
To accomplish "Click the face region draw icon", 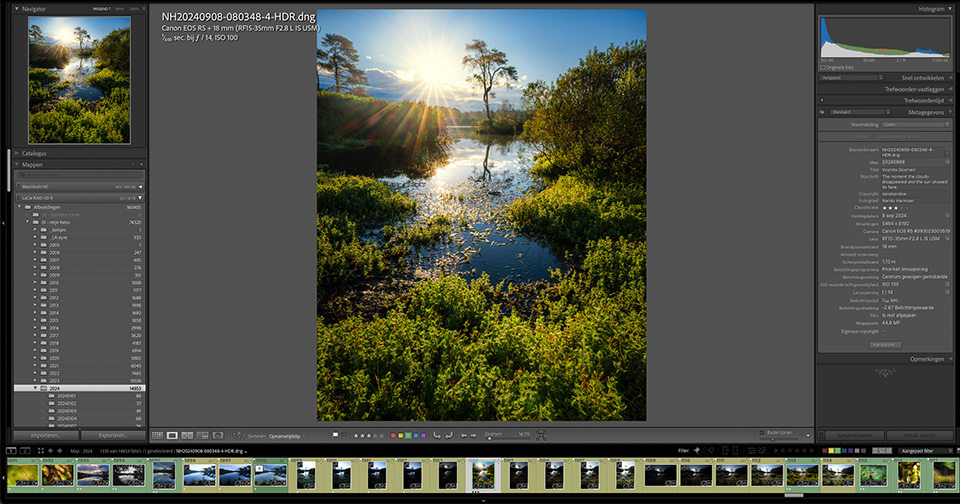I will tap(541, 435).
